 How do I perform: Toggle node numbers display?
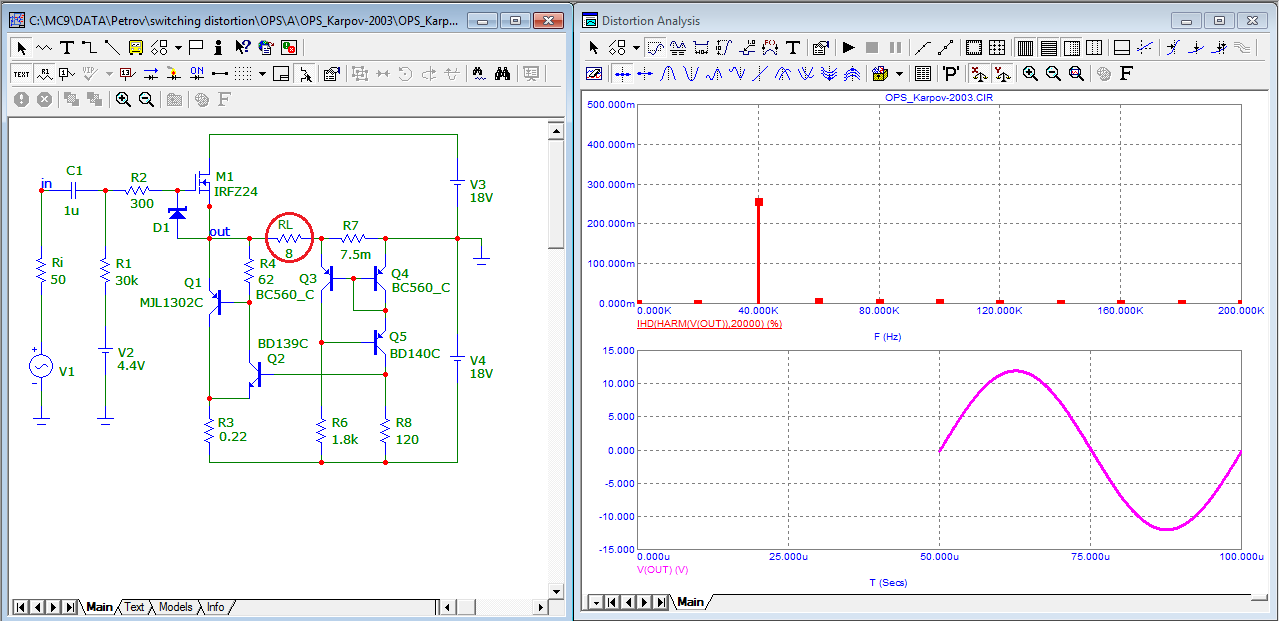point(68,73)
